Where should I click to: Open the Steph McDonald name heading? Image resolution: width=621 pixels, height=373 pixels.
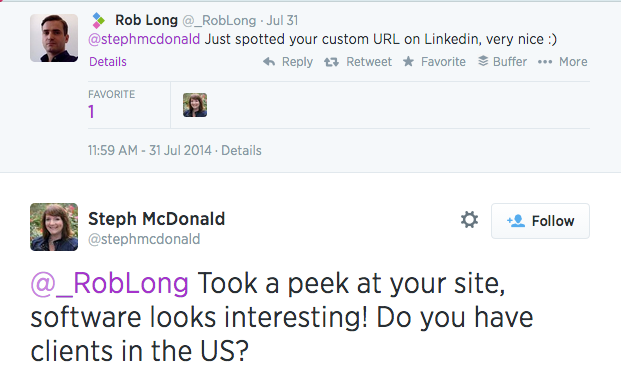tap(156, 219)
